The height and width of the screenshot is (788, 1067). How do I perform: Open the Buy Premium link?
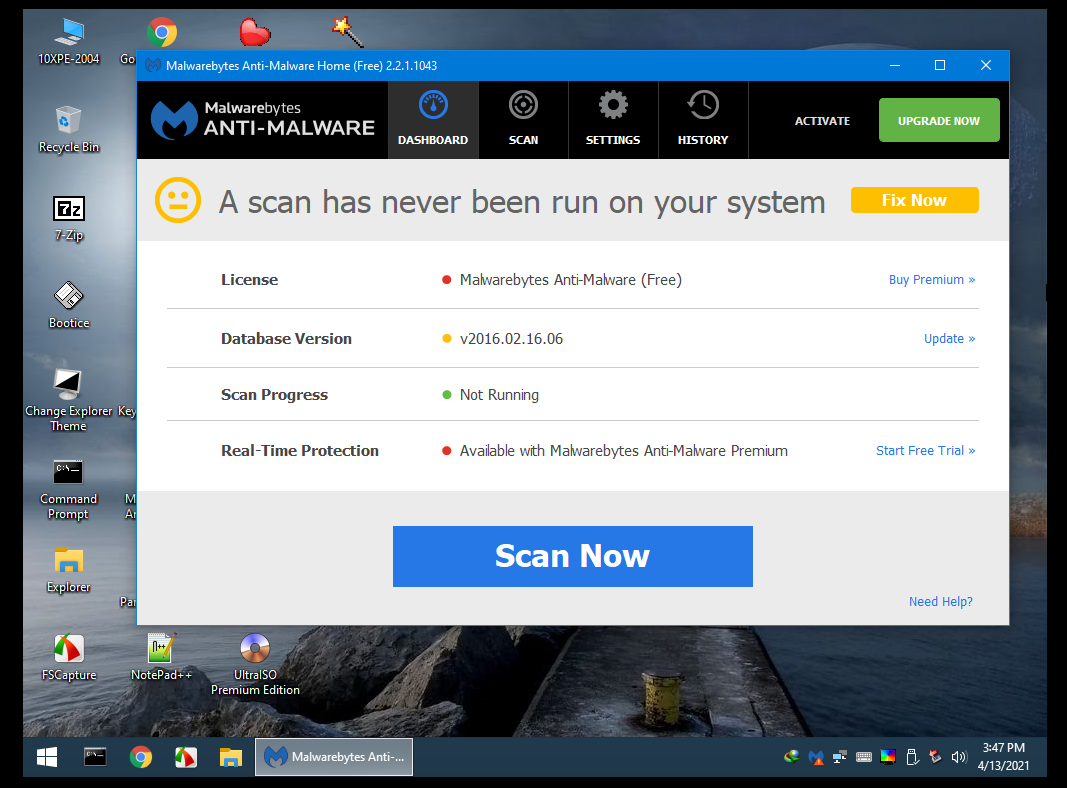[x=932, y=280]
